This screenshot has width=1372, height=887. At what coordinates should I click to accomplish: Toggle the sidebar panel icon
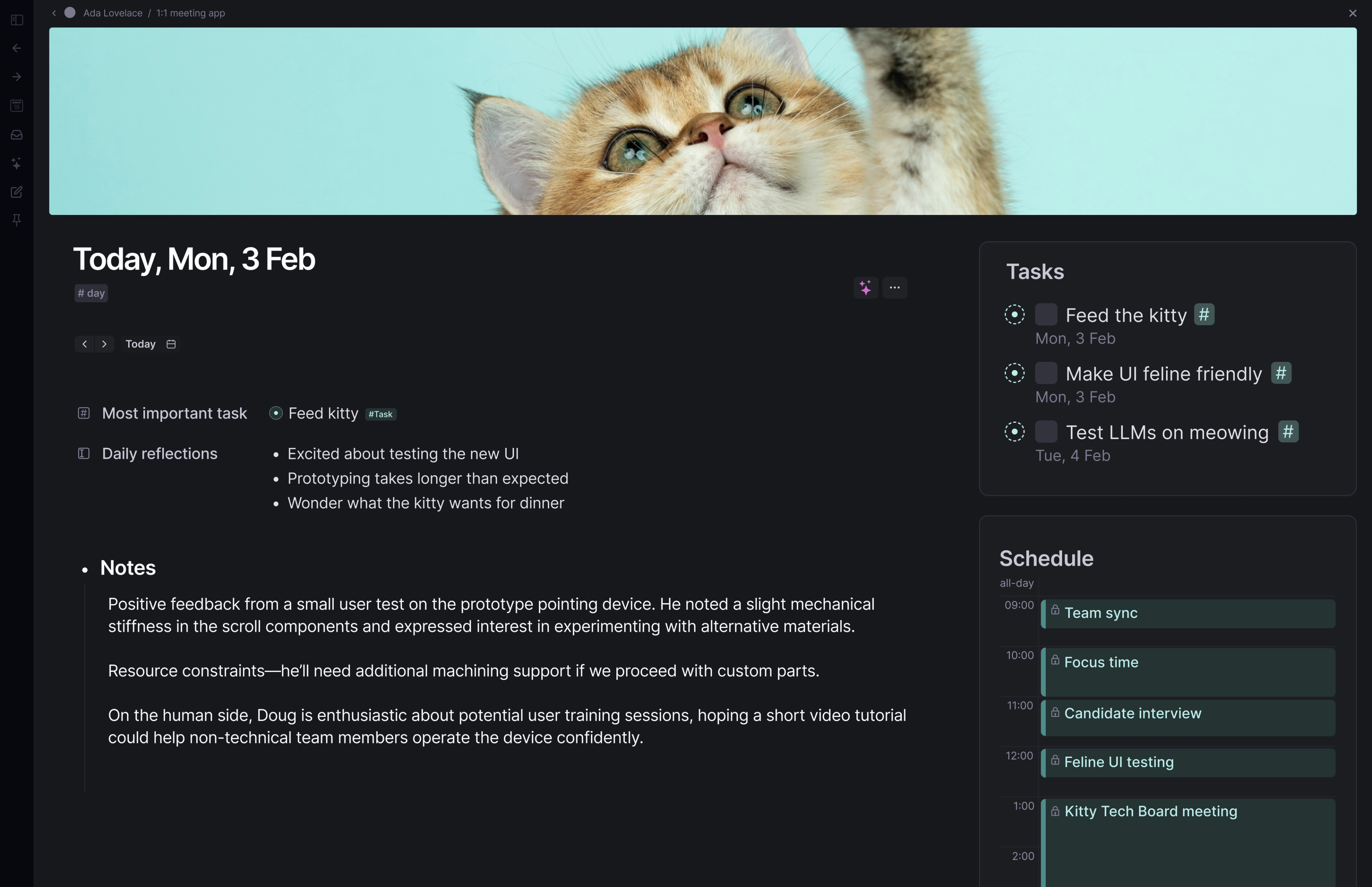coord(17,20)
